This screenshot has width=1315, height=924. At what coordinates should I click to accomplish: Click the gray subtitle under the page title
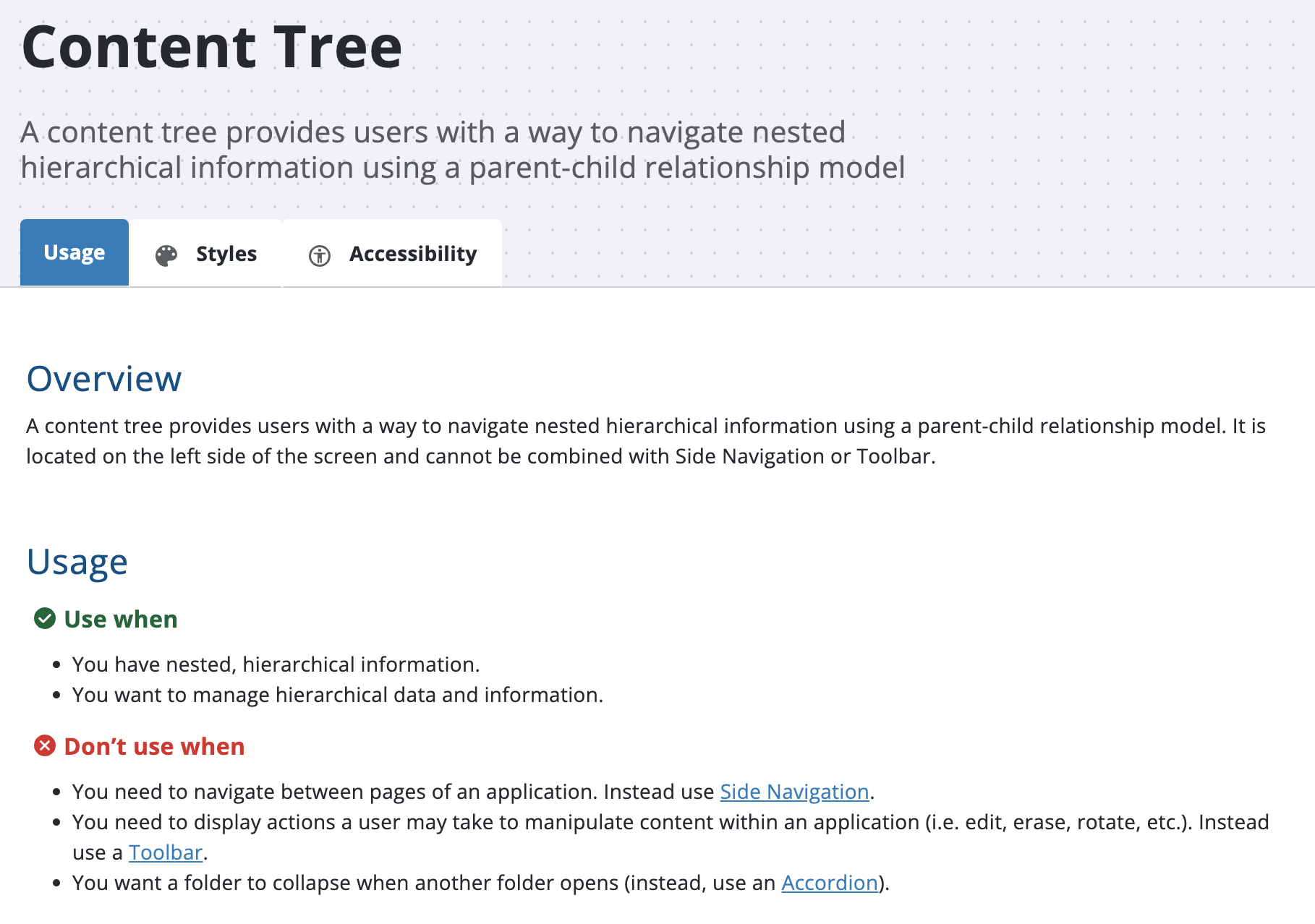[463, 150]
